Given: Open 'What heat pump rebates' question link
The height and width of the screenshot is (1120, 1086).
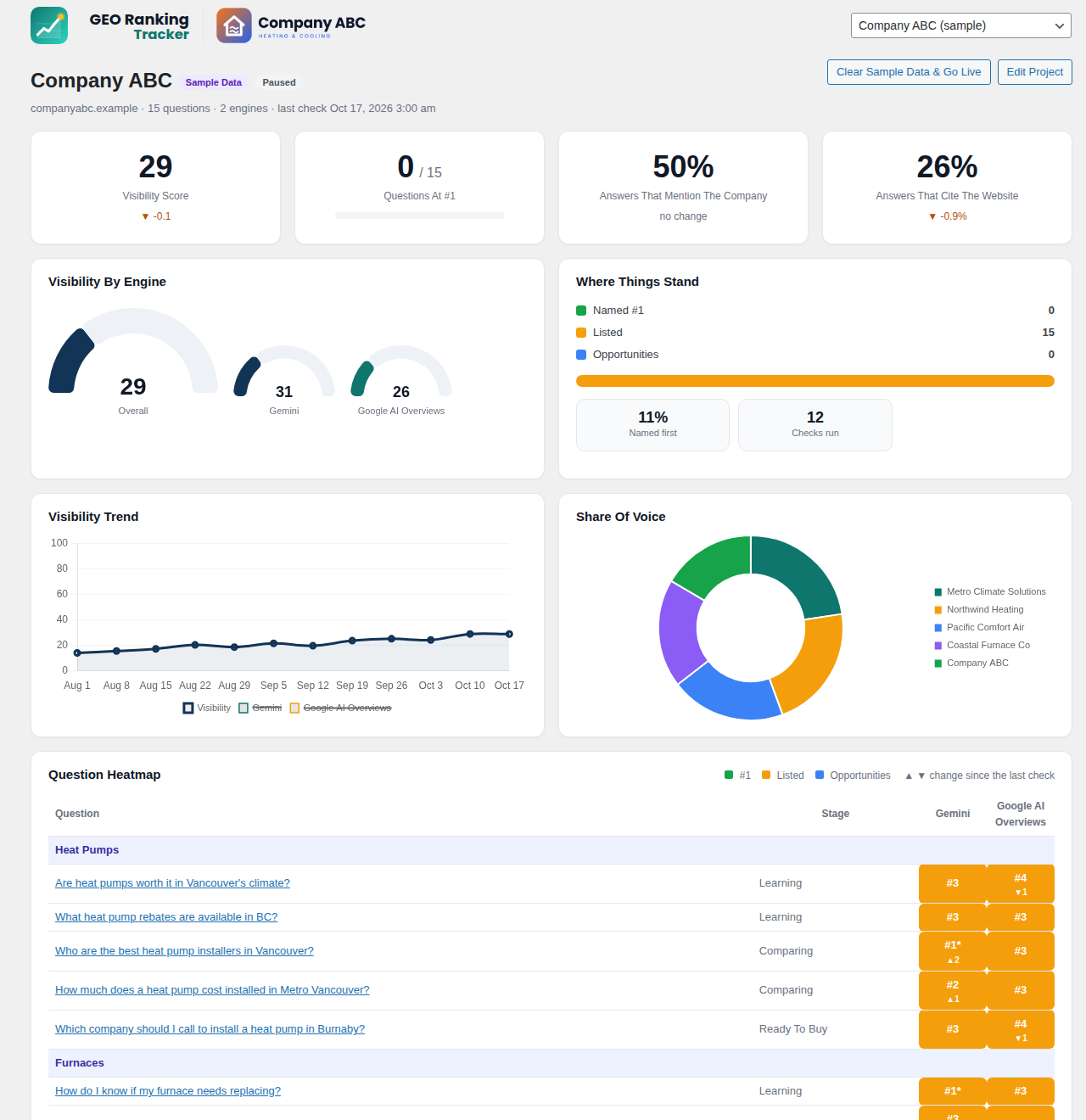Looking at the screenshot, I should coord(166,917).
